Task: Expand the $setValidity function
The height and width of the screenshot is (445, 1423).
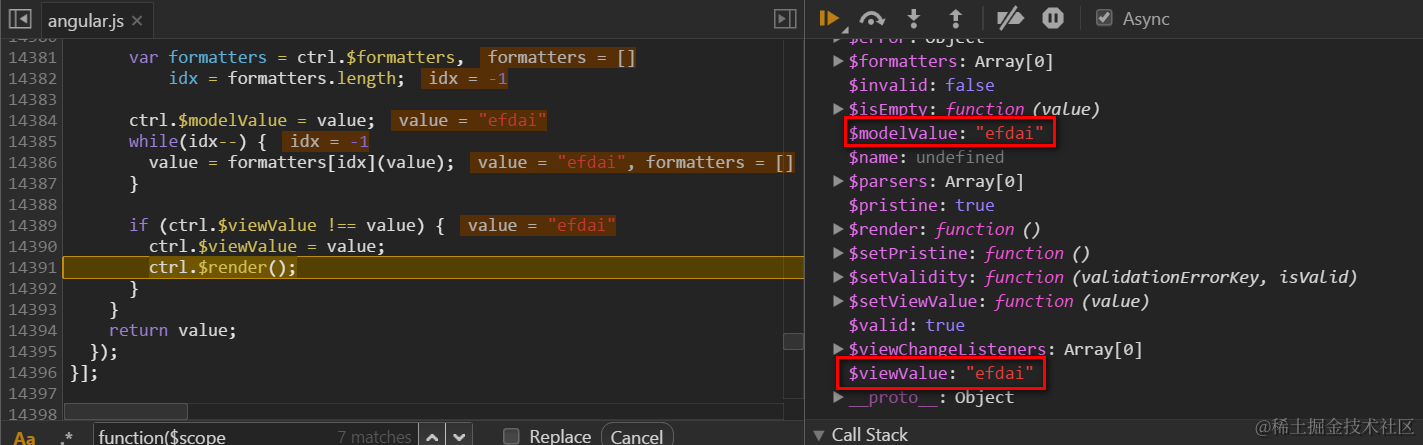Action: [x=839, y=277]
